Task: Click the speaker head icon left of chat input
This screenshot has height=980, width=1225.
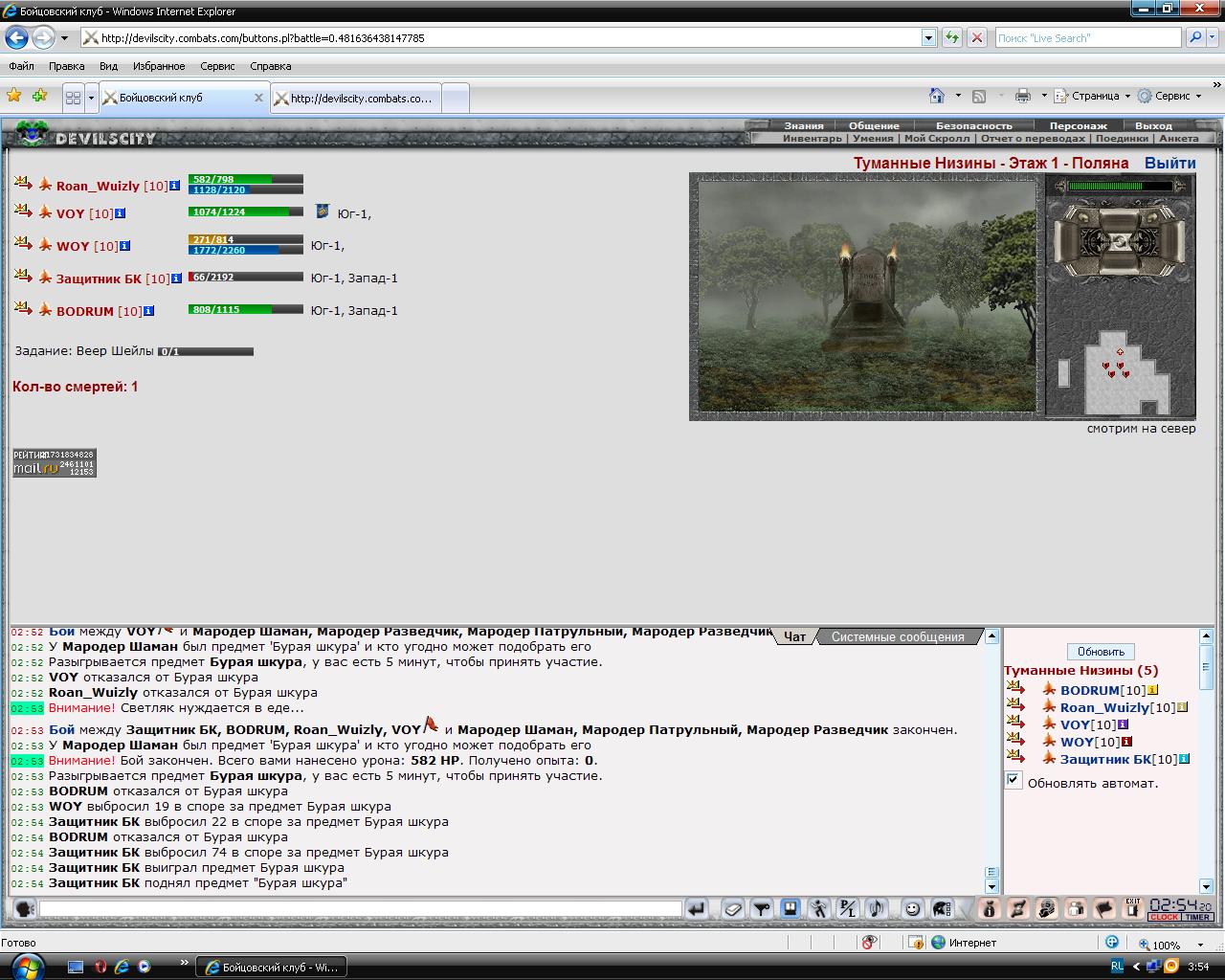Action: pos(24,908)
